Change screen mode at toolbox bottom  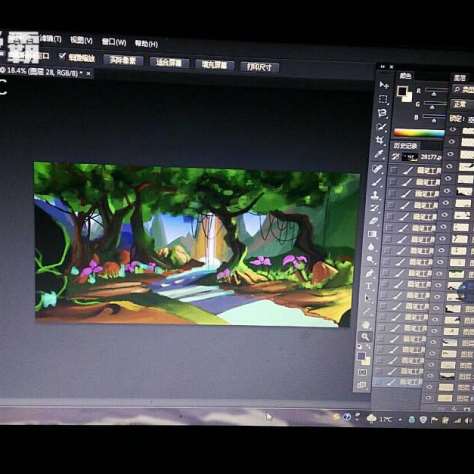[x=362, y=385]
